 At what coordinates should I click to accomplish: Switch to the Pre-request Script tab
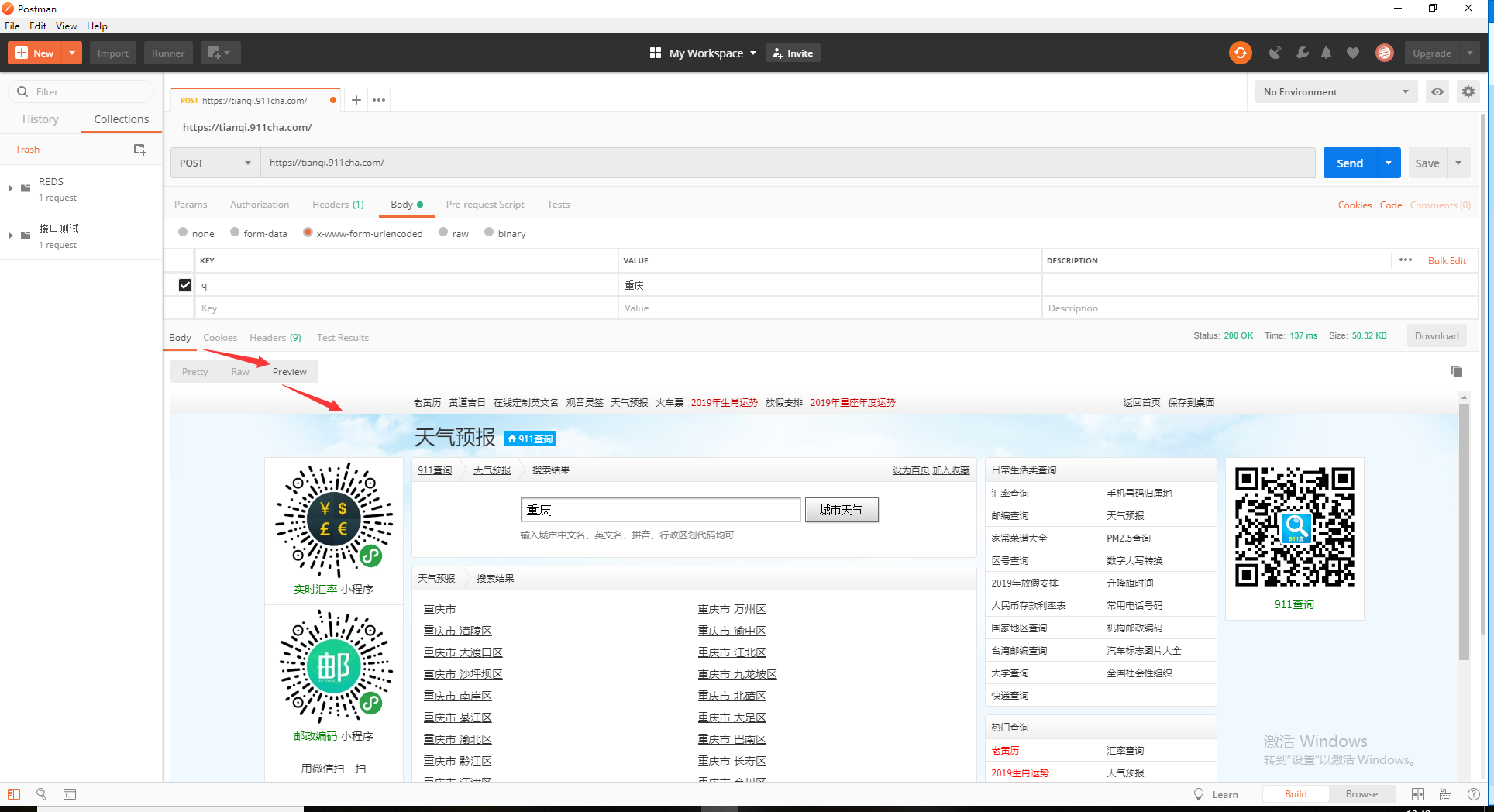tap(485, 204)
